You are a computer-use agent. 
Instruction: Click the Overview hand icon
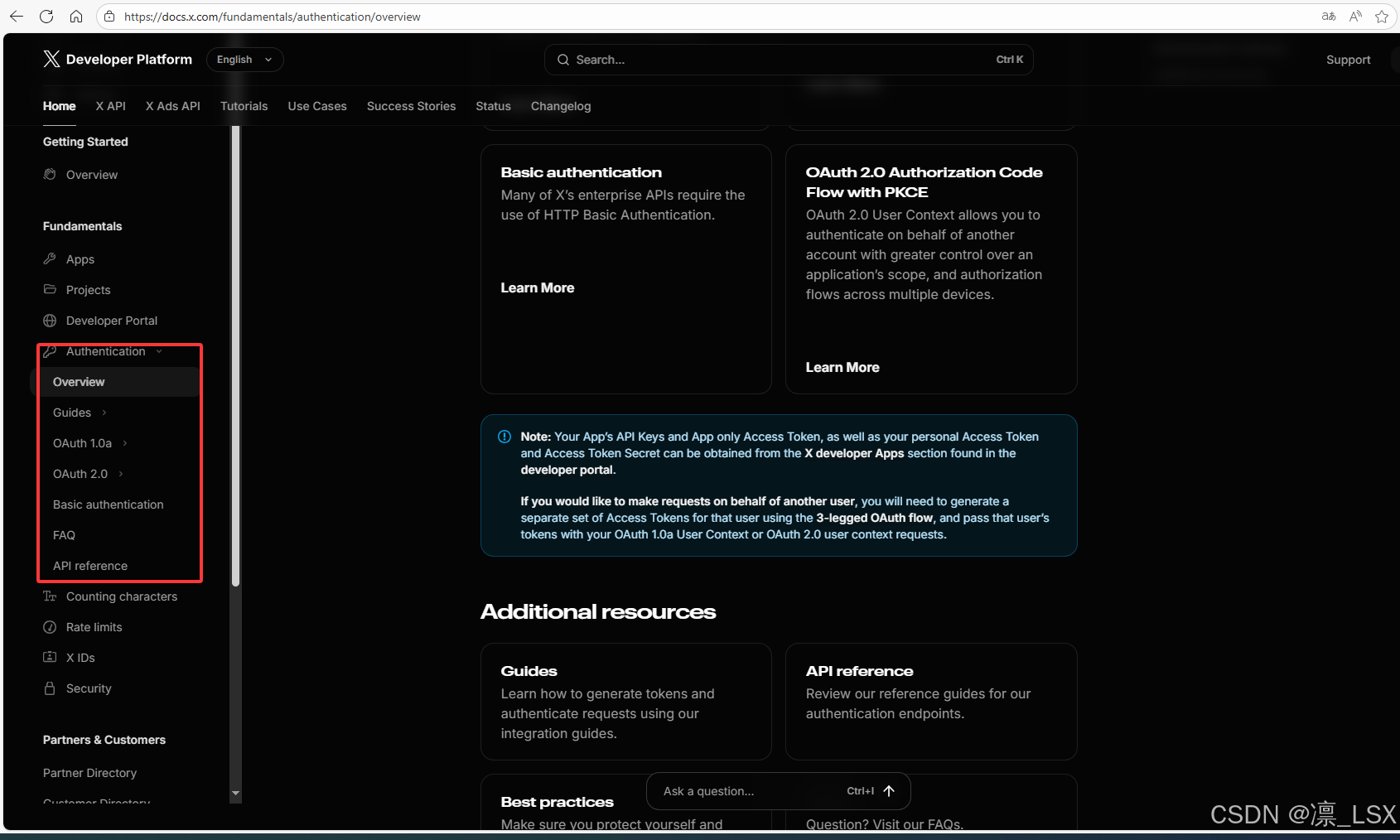[x=50, y=174]
